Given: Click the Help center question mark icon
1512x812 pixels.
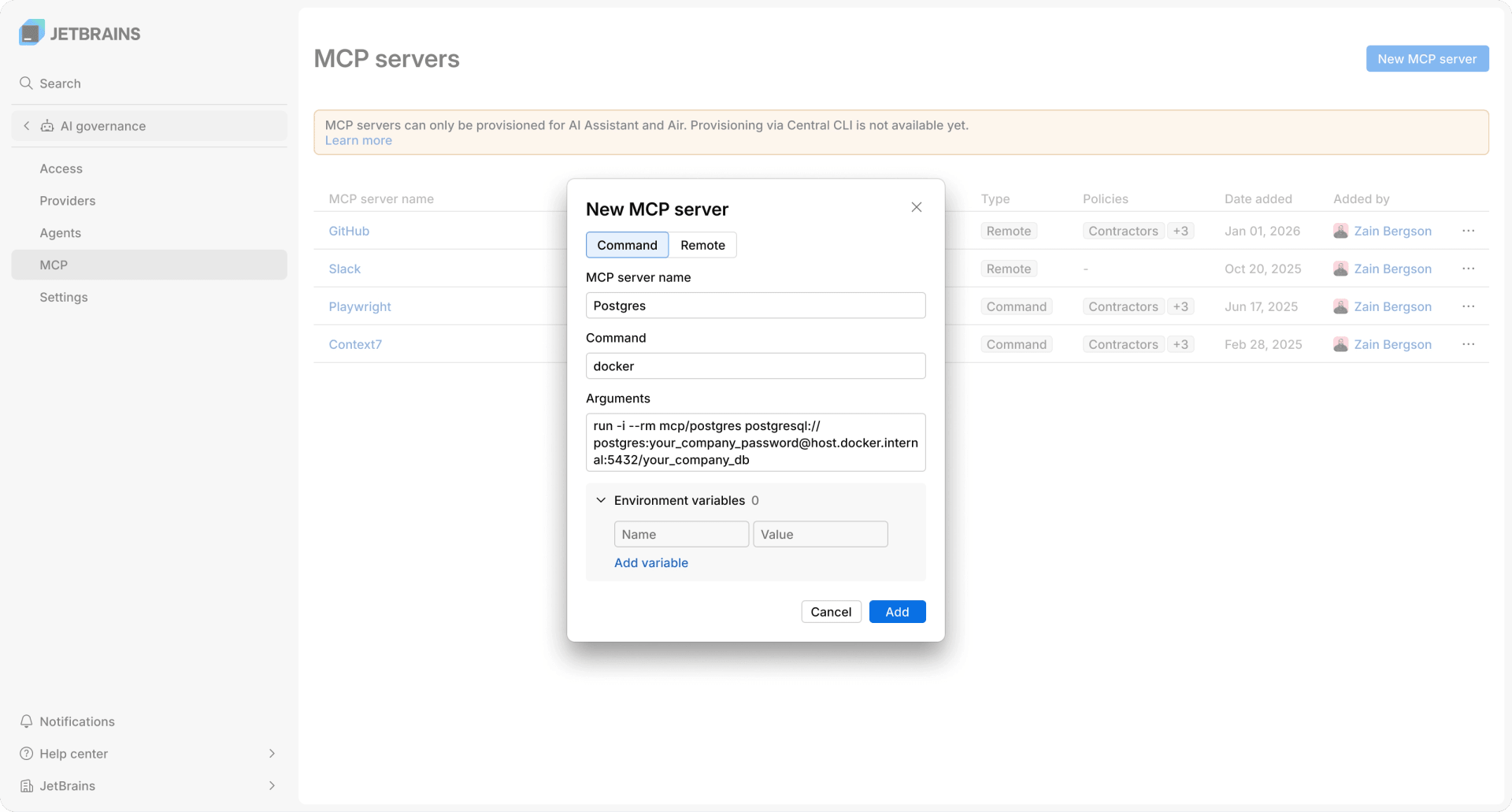Looking at the screenshot, I should point(27,754).
